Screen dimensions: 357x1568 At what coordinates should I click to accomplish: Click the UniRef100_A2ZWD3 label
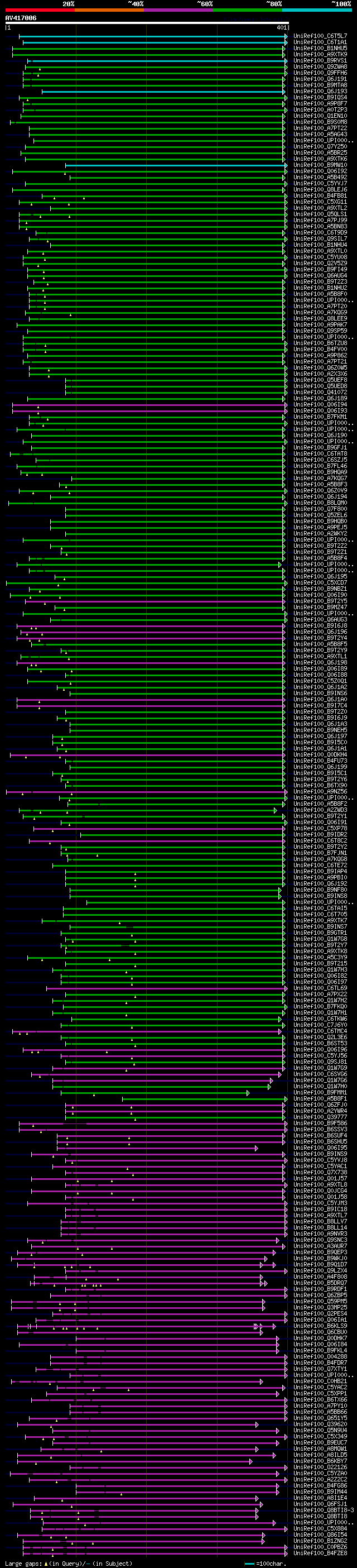point(321,810)
